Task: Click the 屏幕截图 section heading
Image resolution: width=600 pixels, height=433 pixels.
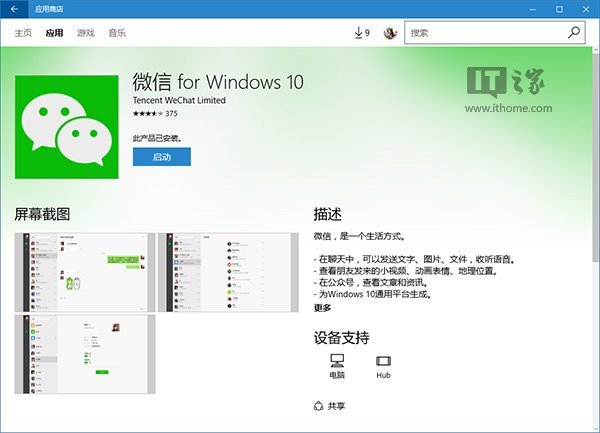Action: [x=42, y=214]
